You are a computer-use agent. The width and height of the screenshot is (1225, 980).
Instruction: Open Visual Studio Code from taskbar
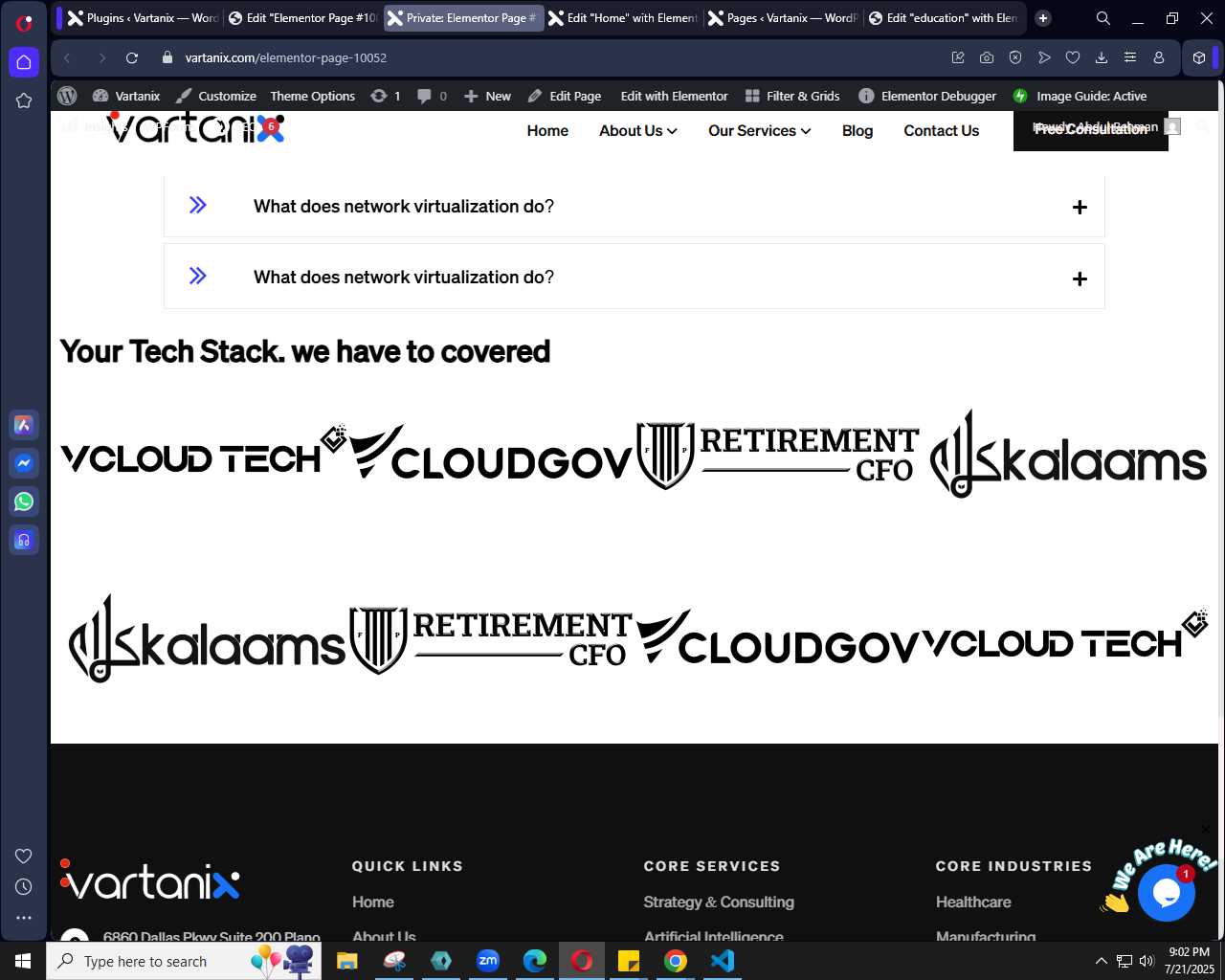click(x=723, y=961)
